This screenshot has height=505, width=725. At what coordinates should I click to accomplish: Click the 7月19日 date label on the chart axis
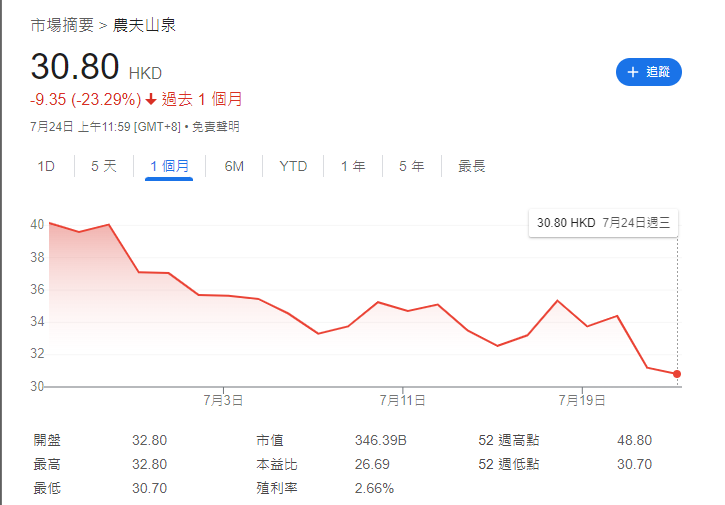pyautogui.click(x=581, y=400)
